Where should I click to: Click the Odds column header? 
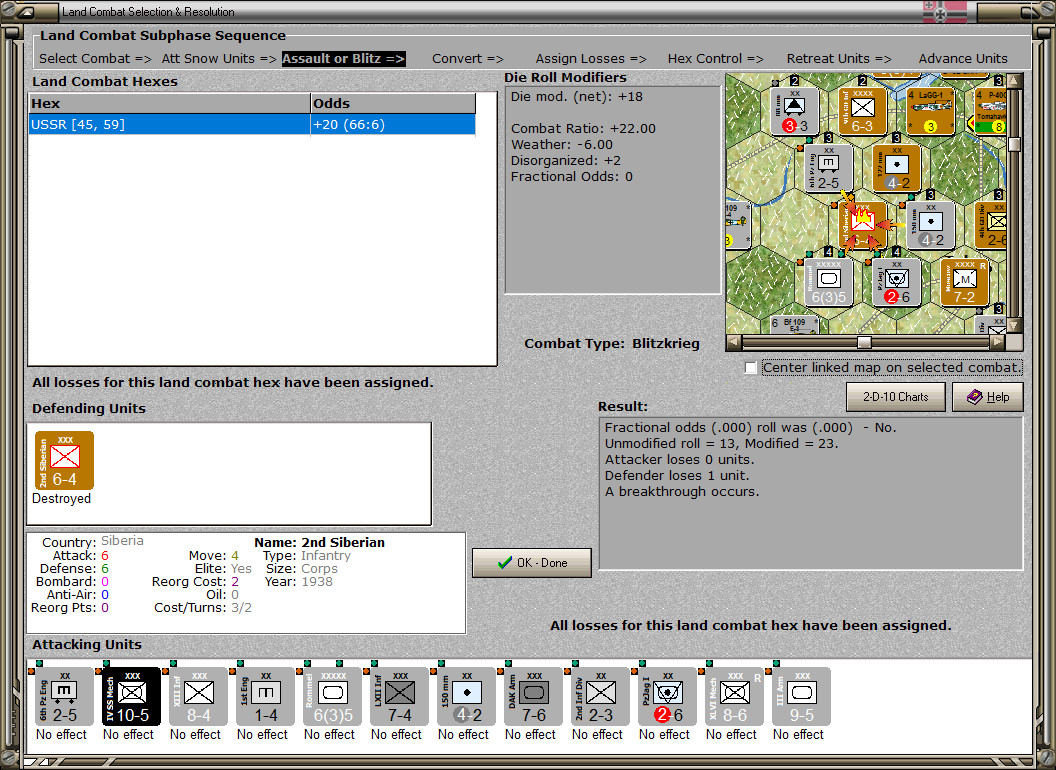click(x=393, y=103)
